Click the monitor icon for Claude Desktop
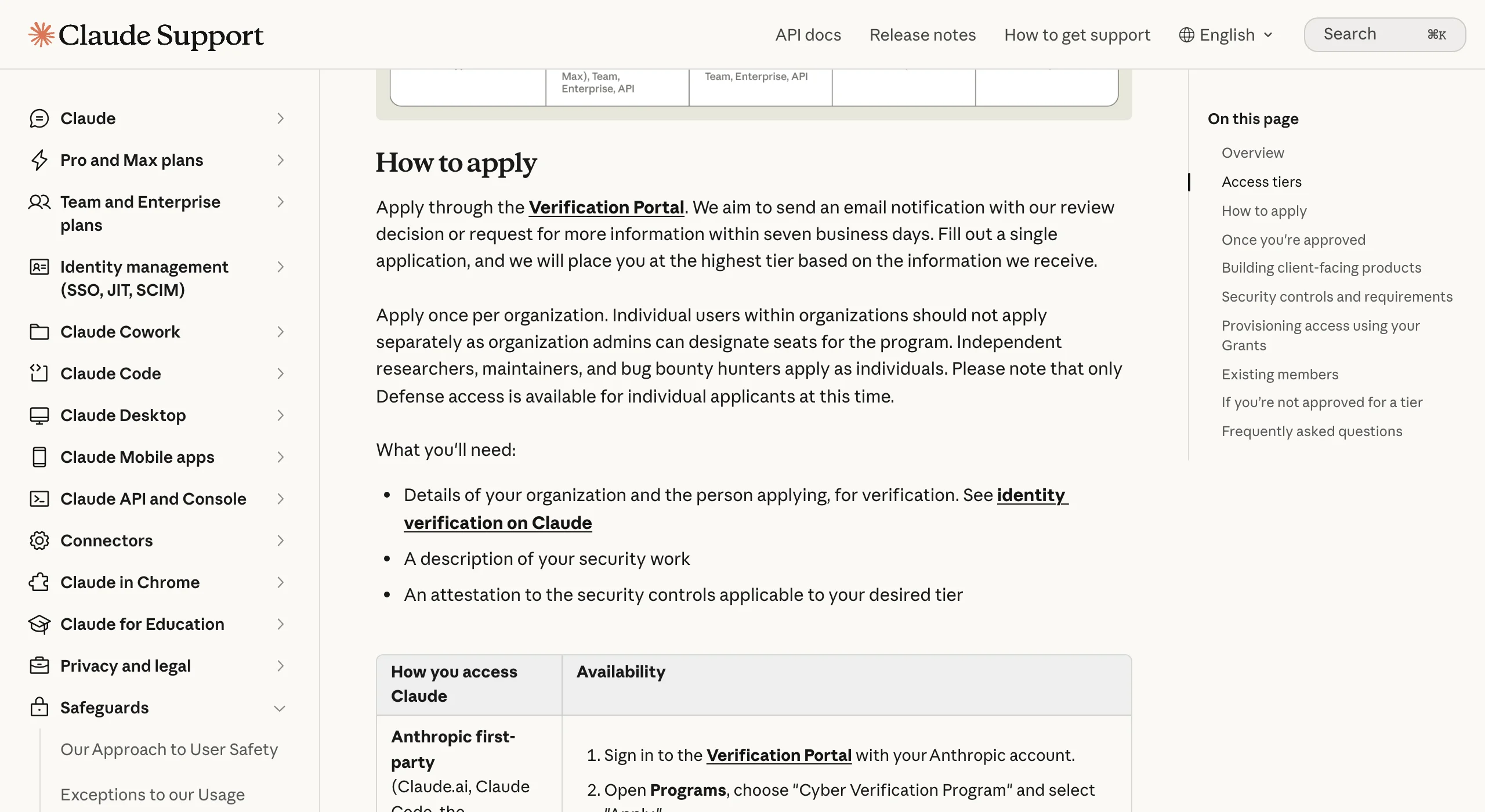 click(x=39, y=415)
